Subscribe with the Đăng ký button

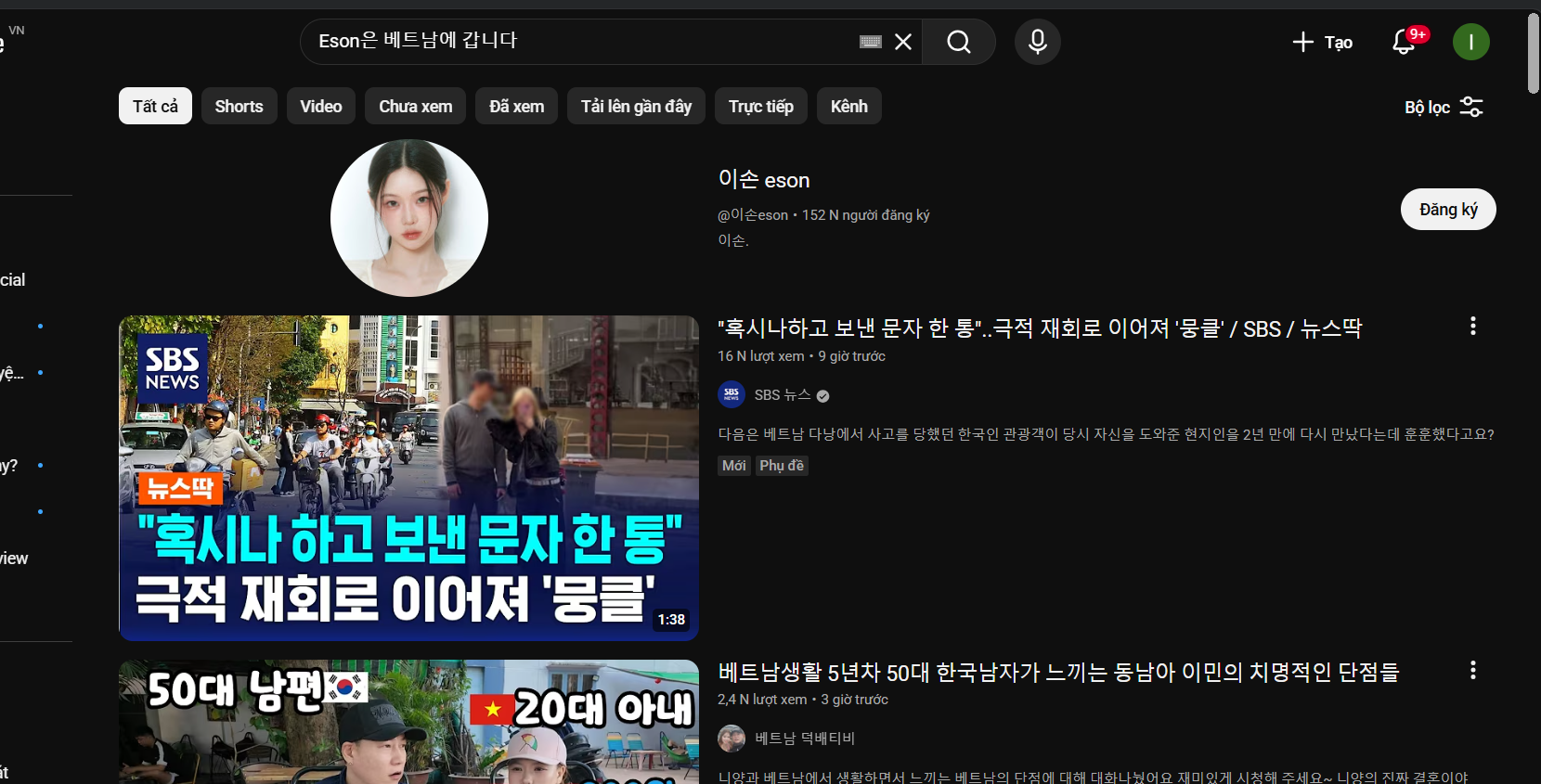(1448, 209)
